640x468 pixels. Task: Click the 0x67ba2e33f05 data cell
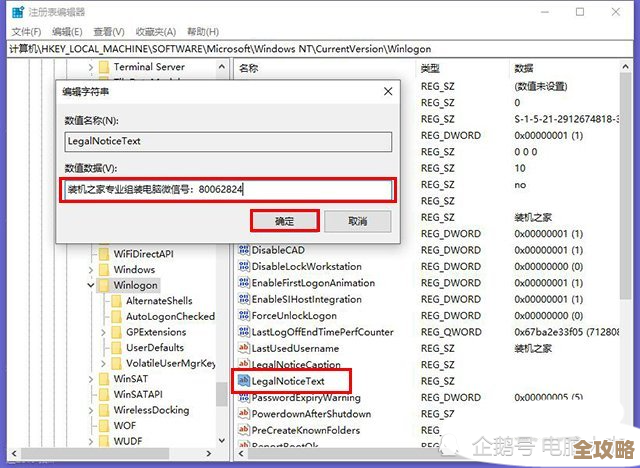(567, 332)
